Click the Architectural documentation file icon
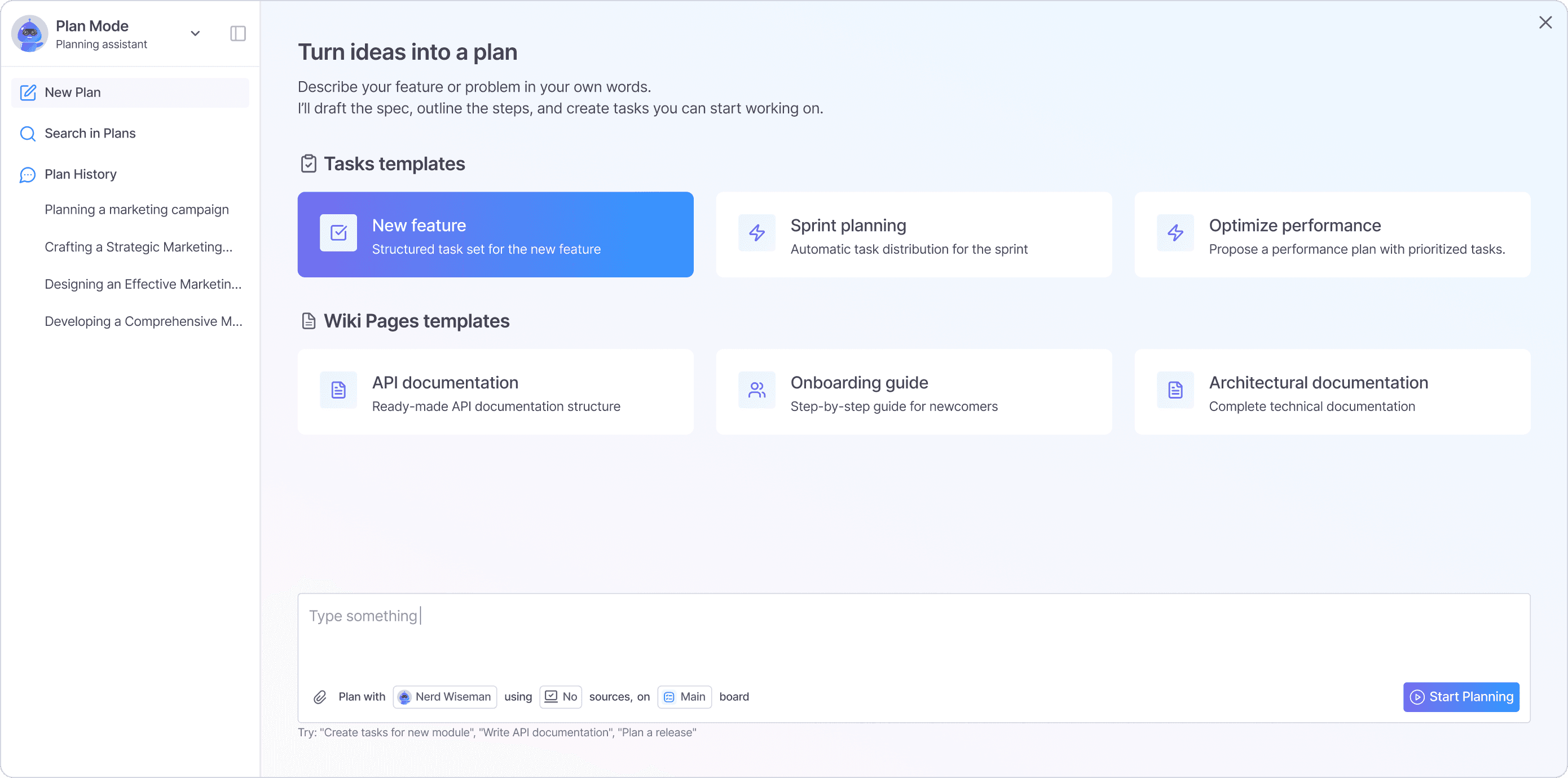Screen dimensions: 1568x778 [x=1175, y=390]
